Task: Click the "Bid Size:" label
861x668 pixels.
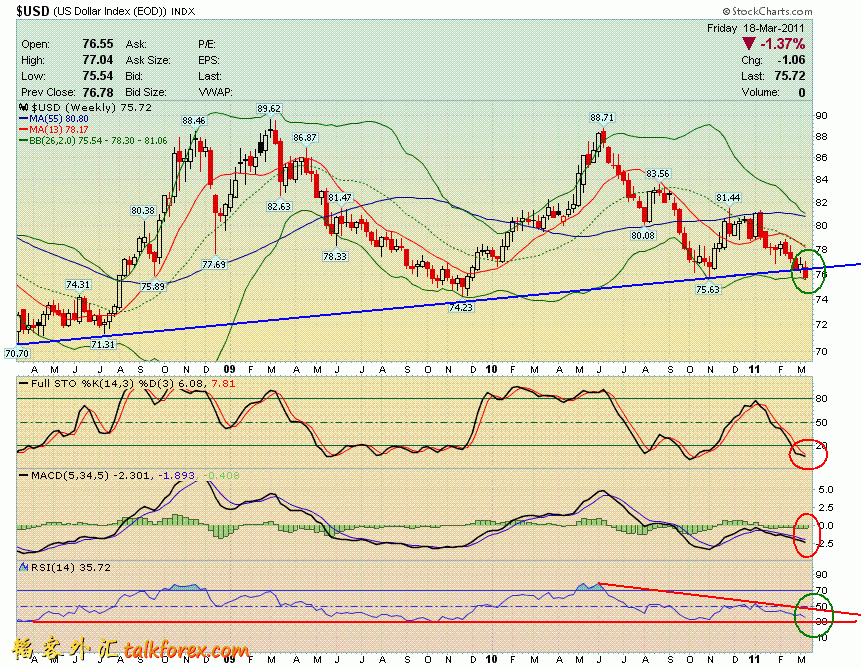Action: 146,92
